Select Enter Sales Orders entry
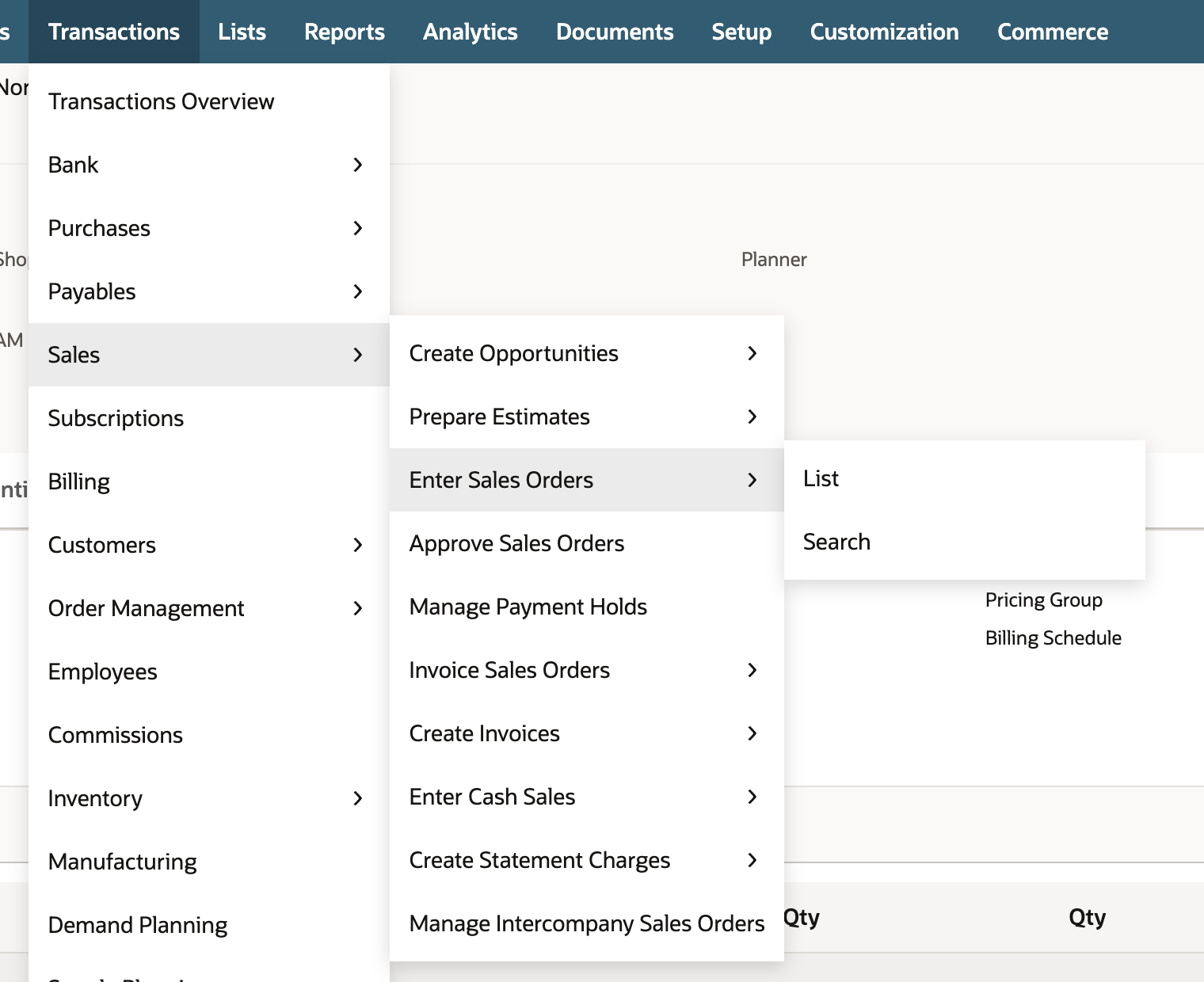This screenshot has height=982, width=1204. (x=587, y=480)
